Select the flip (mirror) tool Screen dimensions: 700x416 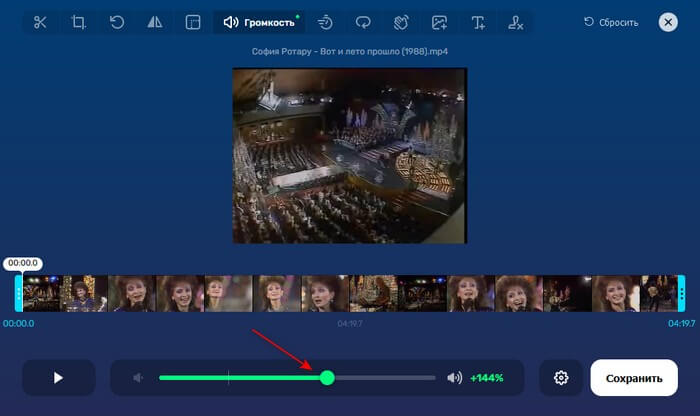(x=155, y=22)
